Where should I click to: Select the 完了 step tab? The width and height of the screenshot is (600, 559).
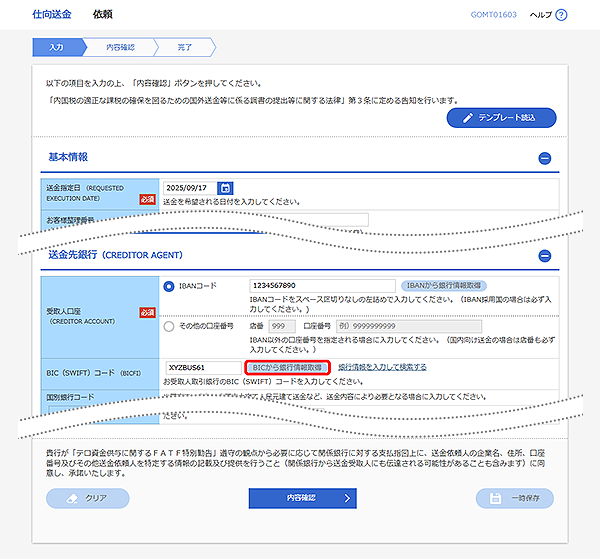click(184, 47)
